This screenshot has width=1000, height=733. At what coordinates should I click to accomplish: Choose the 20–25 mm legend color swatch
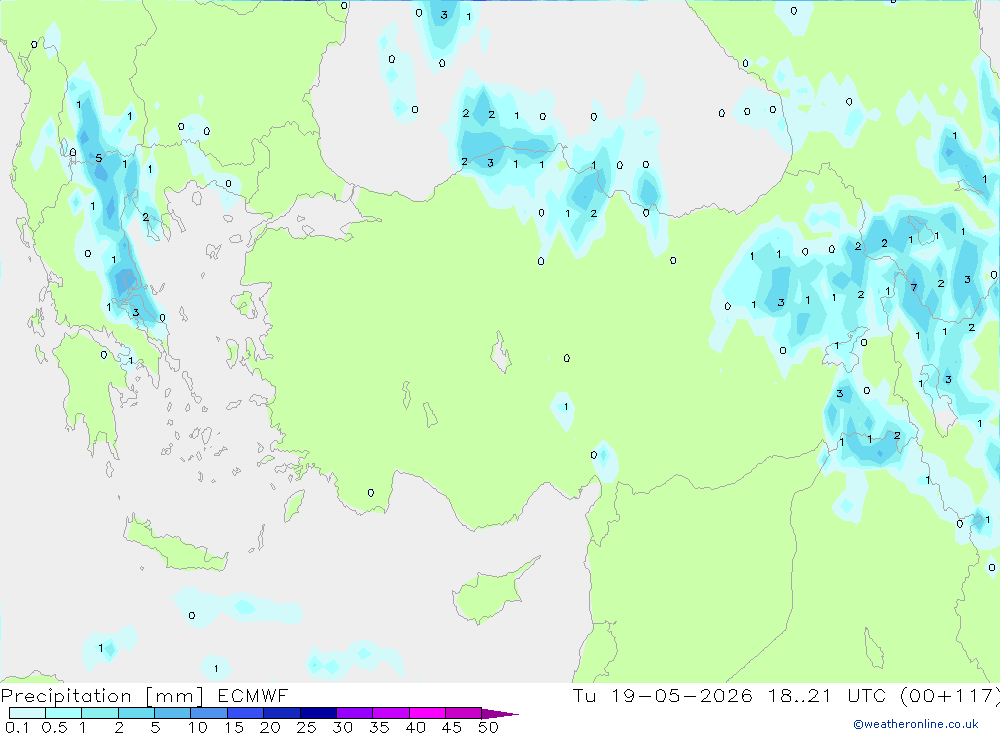[x=281, y=713]
